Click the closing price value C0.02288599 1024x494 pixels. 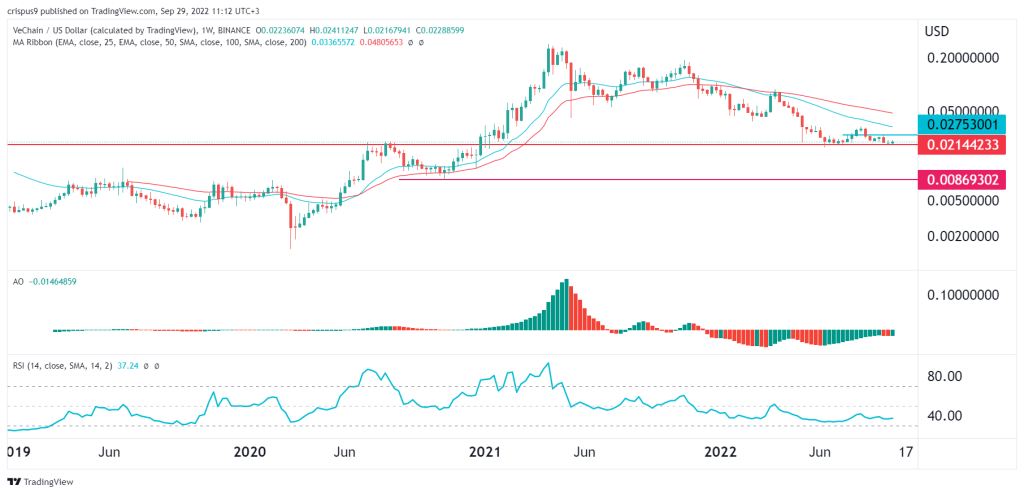coord(439,31)
